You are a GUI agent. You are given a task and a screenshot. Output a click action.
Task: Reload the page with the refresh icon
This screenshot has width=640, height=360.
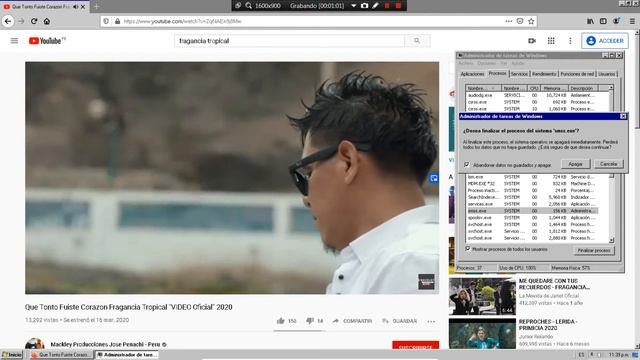click(34, 21)
